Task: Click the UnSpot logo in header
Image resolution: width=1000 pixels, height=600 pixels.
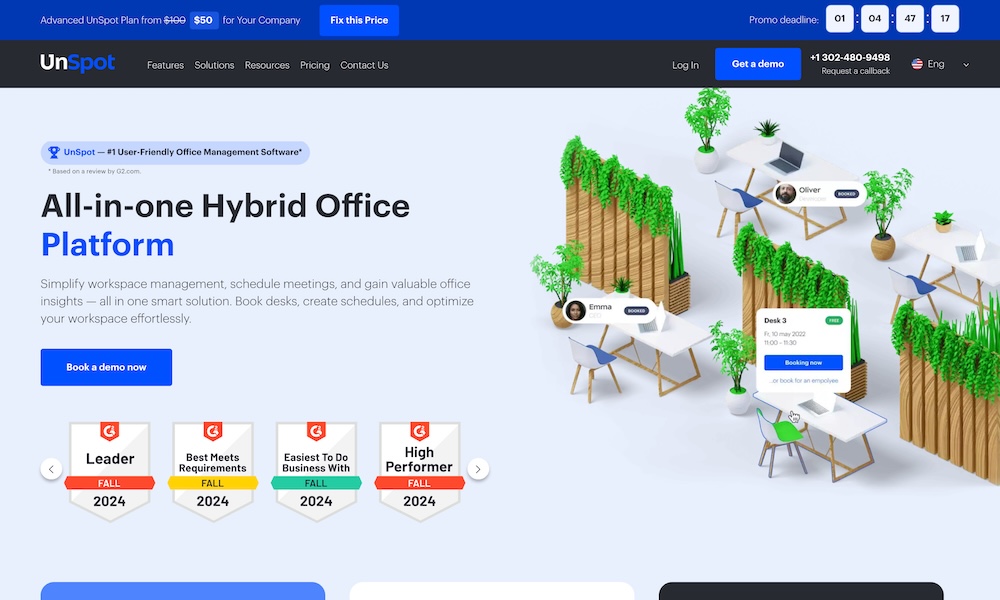Action: click(x=77, y=63)
